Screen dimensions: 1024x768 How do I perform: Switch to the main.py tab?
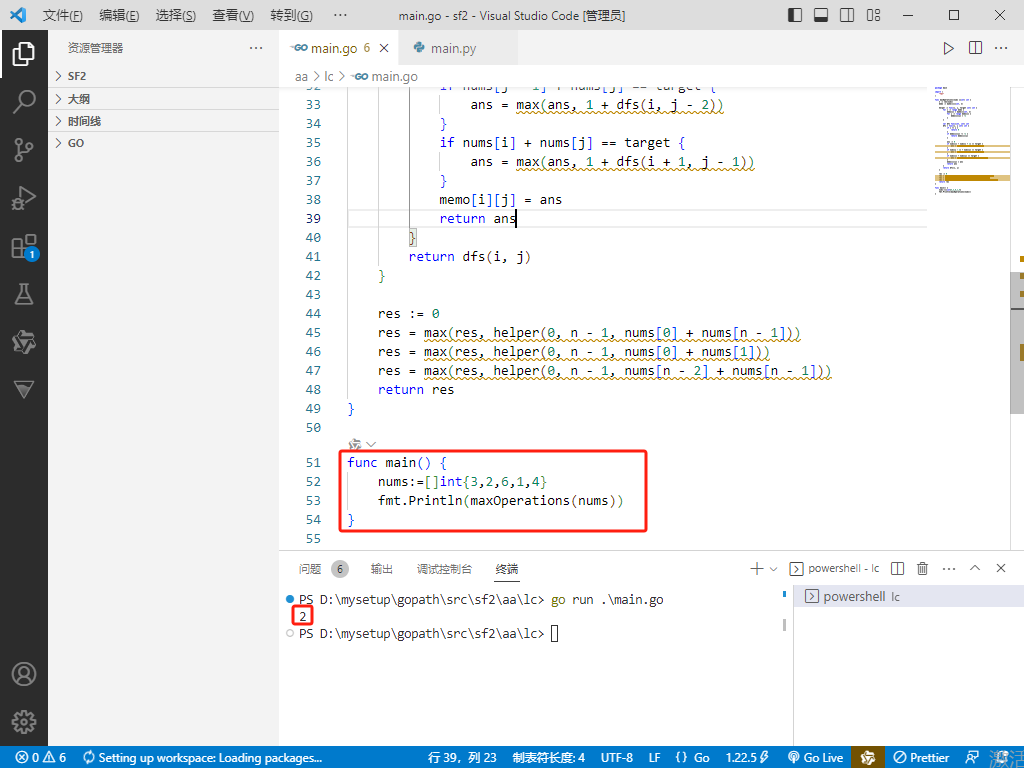pos(456,48)
